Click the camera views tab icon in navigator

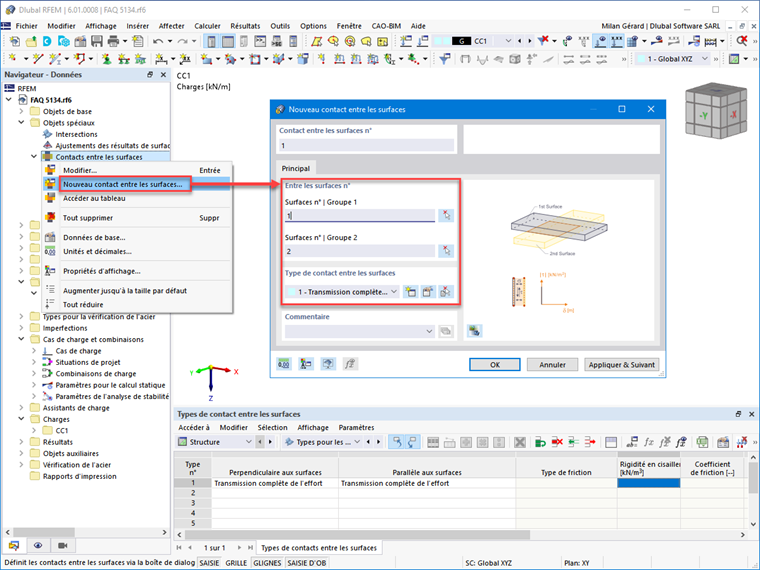tap(63, 546)
